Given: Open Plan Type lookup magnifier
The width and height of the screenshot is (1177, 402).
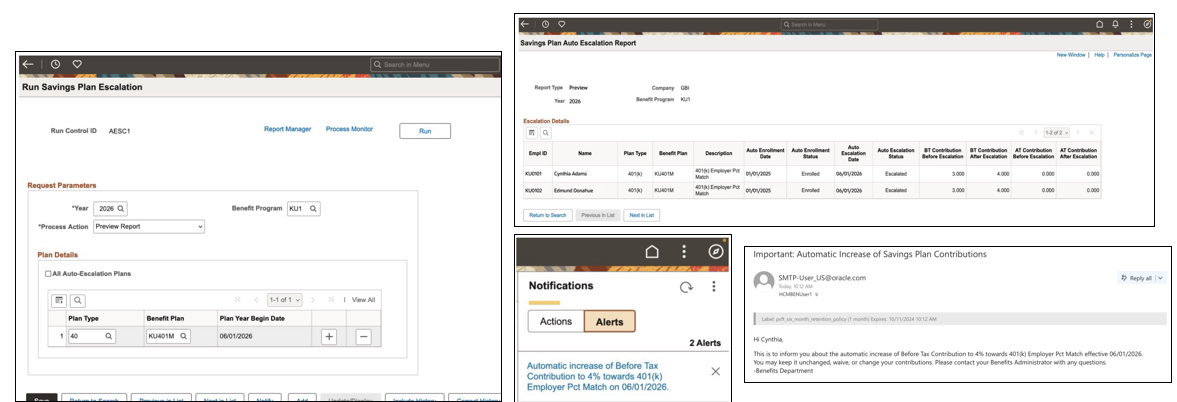Looking at the screenshot, I should [x=109, y=337].
